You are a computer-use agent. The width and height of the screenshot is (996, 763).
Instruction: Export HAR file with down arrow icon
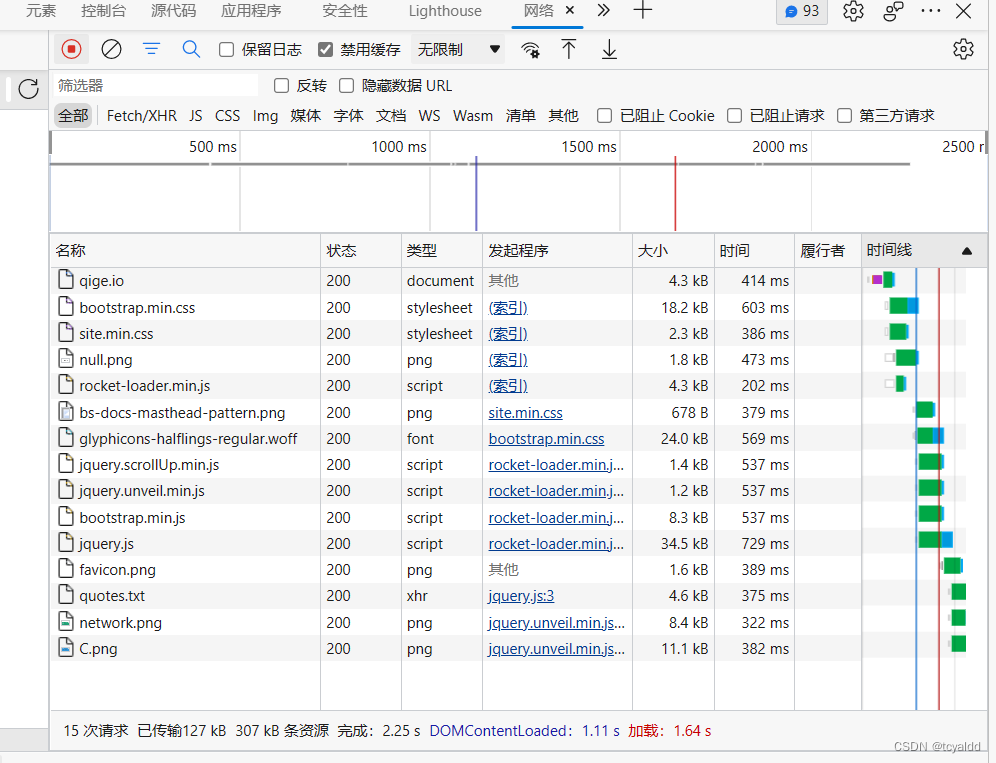(609, 49)
